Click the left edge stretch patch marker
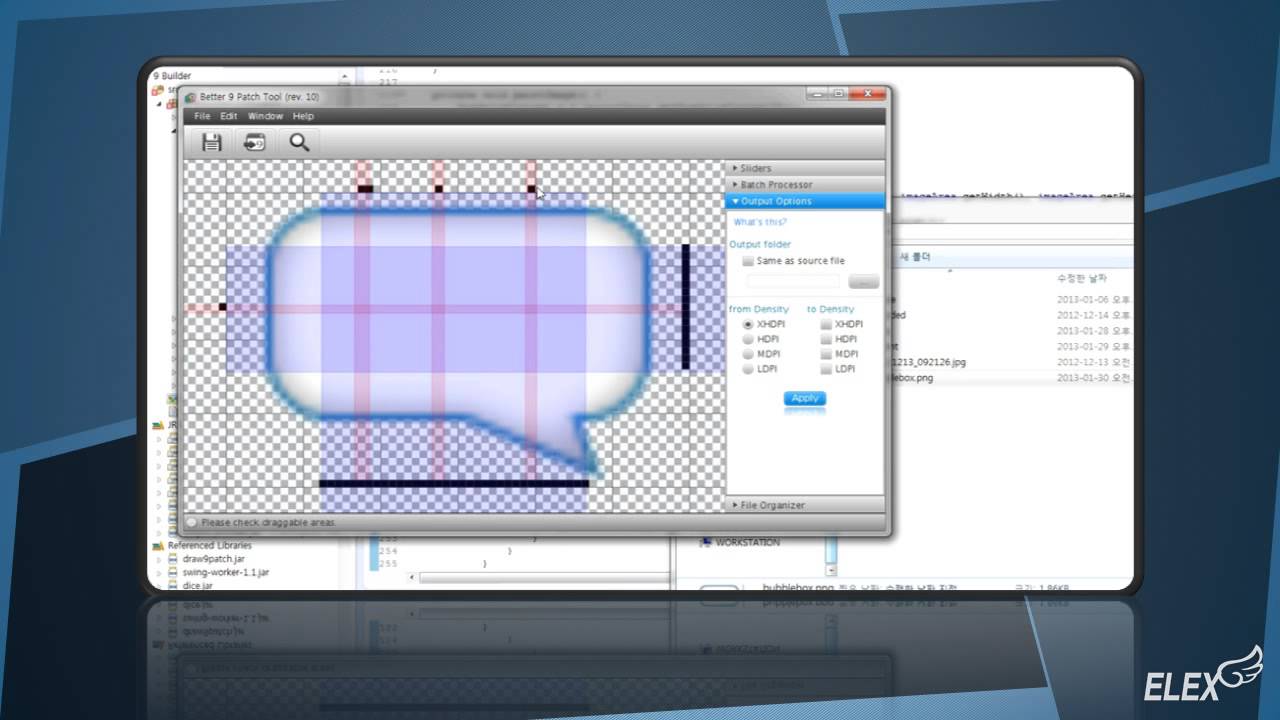1280x720 pixels. point(223,307)
